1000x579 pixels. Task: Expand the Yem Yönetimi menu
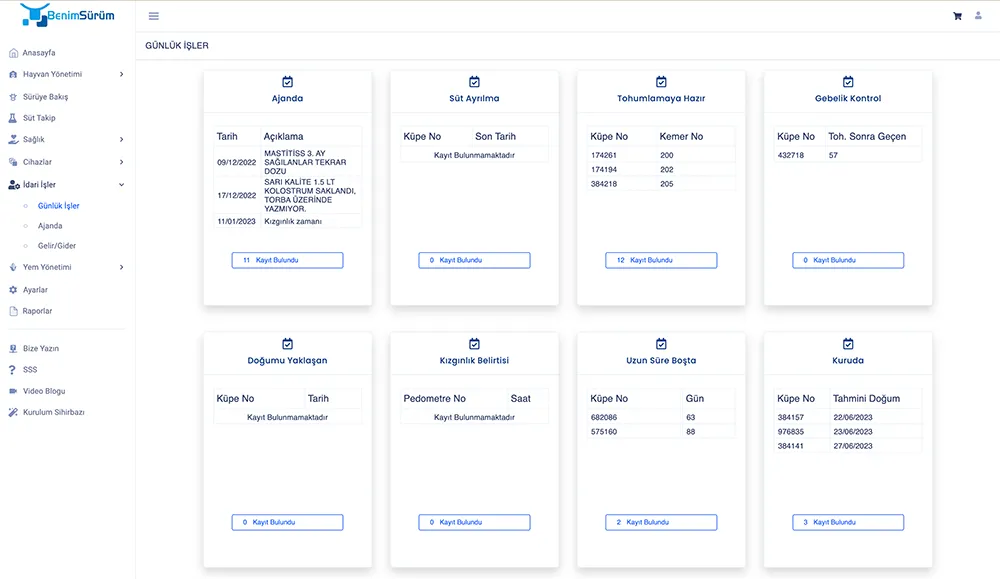pos(121,267)
